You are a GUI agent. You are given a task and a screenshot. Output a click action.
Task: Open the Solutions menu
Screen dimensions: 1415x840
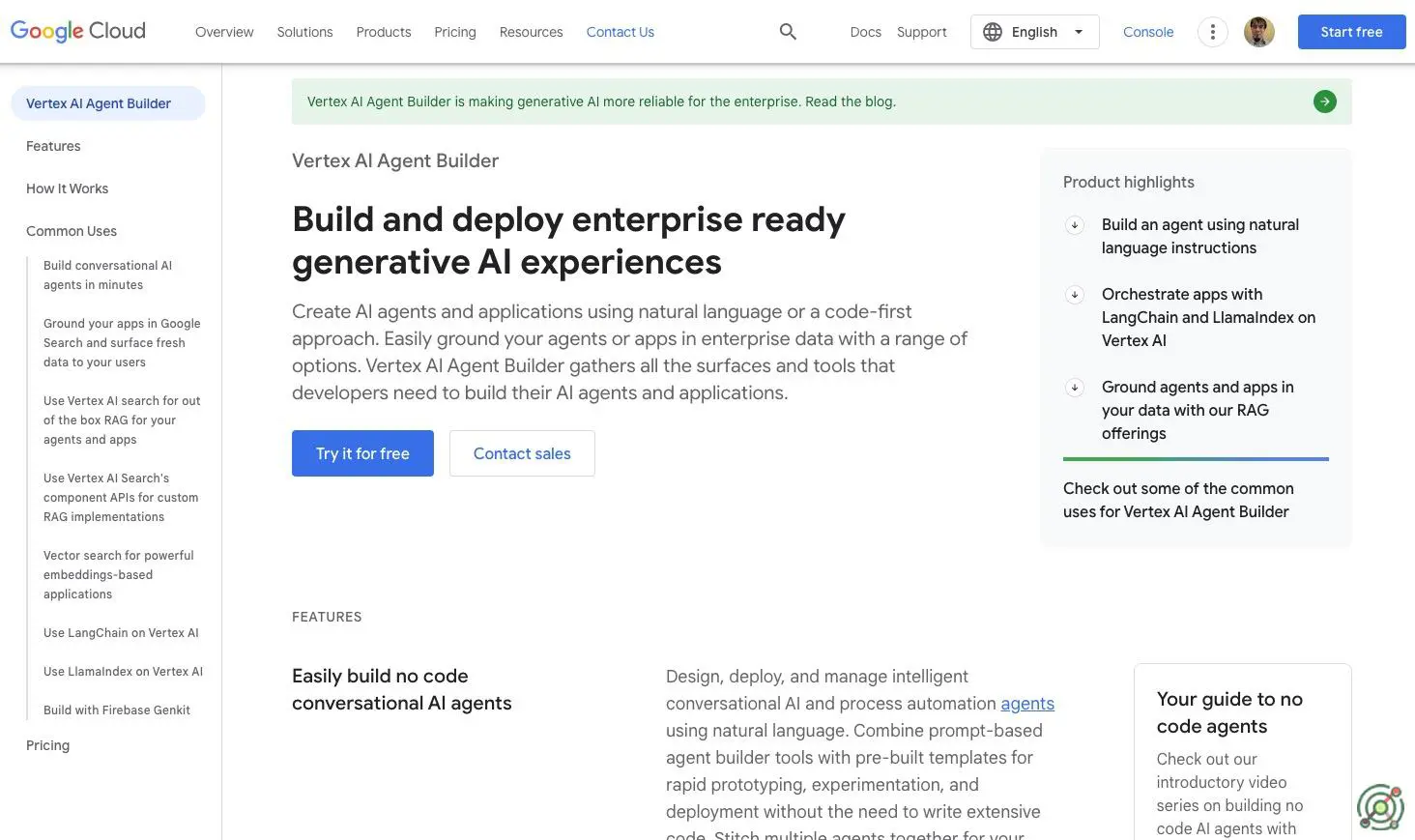click(304, 32)
